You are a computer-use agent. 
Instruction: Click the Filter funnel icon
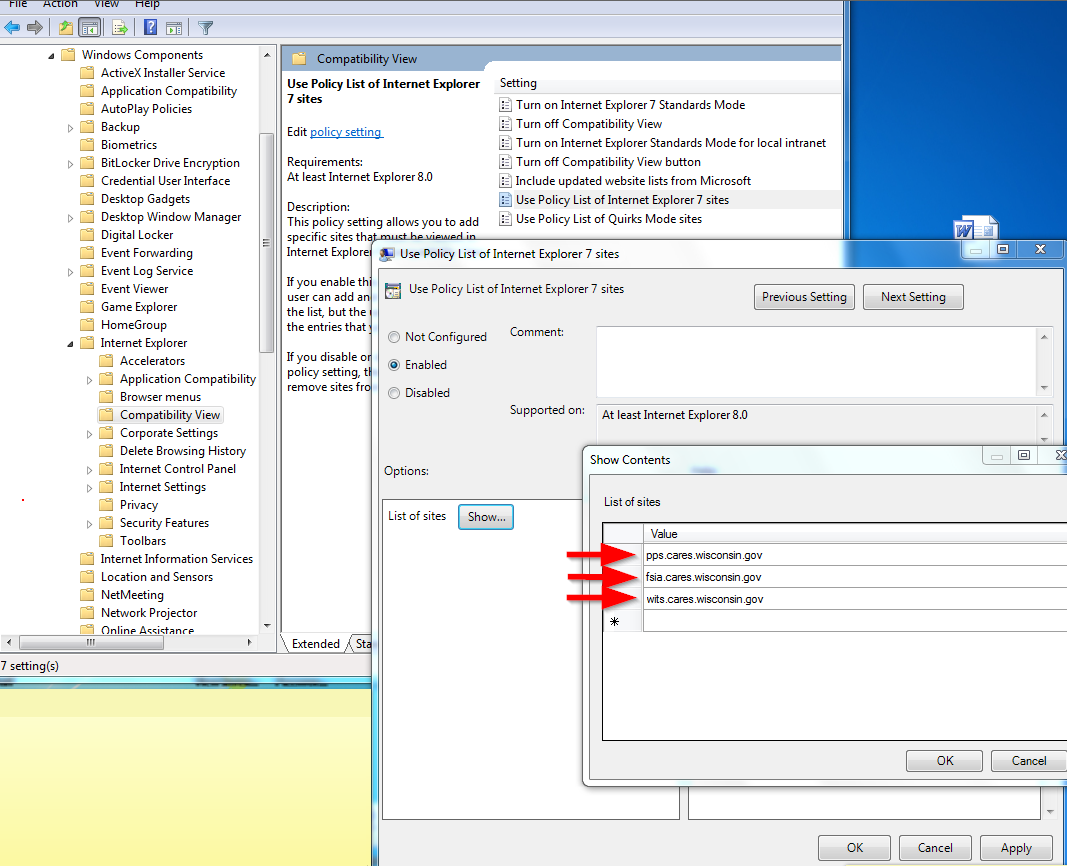pyautogui.click(x=206, y=28)
